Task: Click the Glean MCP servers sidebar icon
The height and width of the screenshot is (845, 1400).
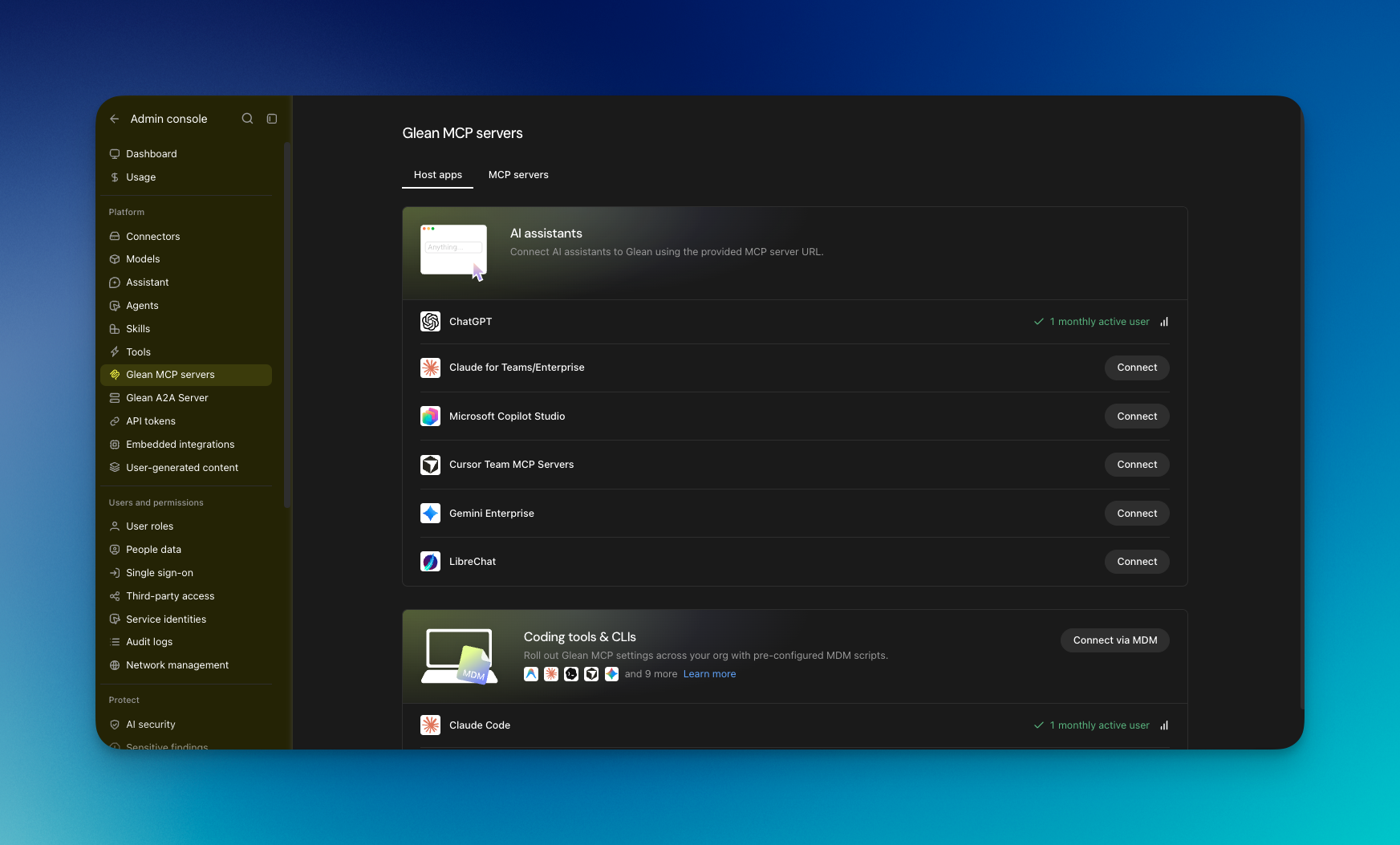Action: [x=115, y=375]
